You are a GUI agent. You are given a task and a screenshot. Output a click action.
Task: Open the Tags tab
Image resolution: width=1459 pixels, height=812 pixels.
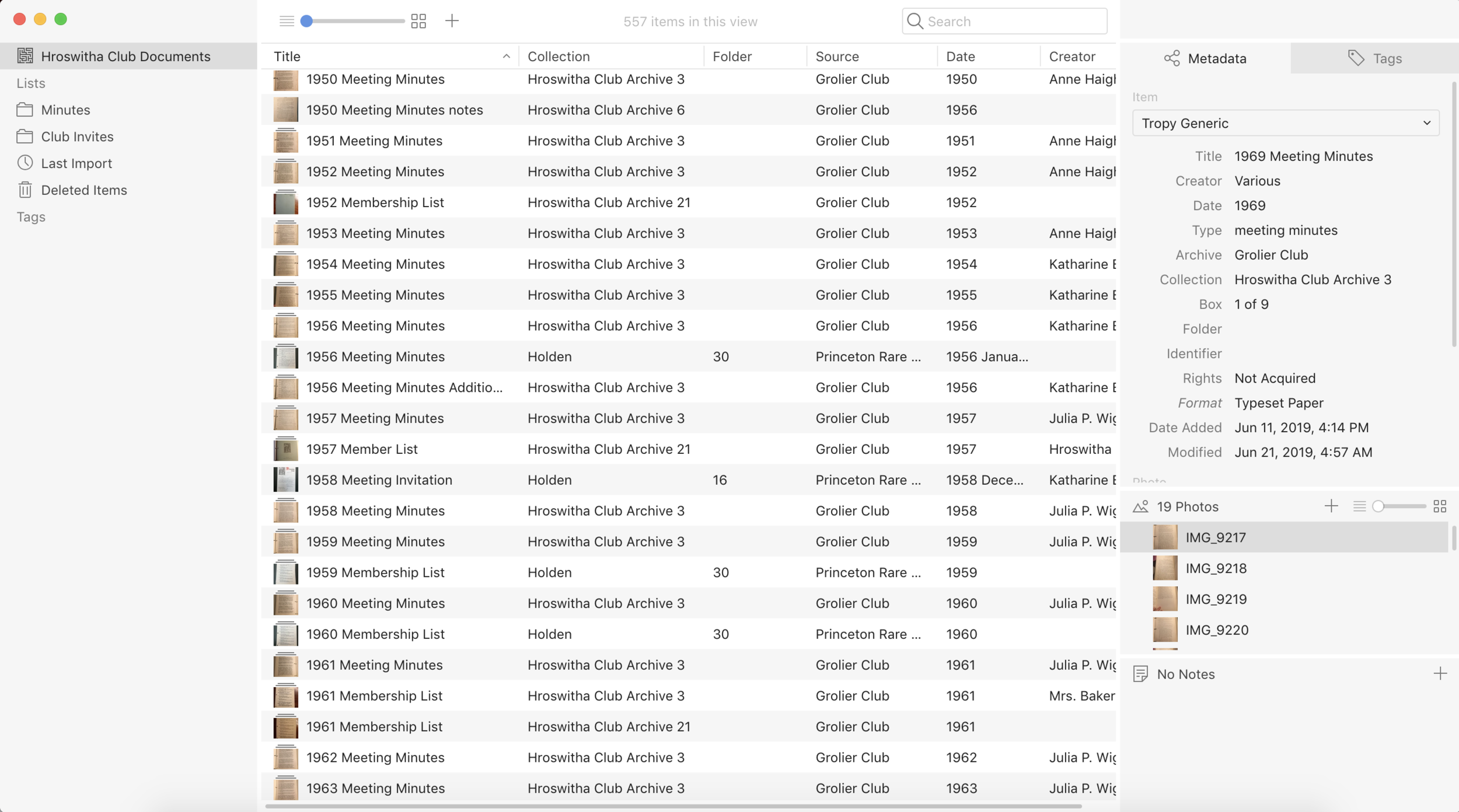(x=1374, y=58)
